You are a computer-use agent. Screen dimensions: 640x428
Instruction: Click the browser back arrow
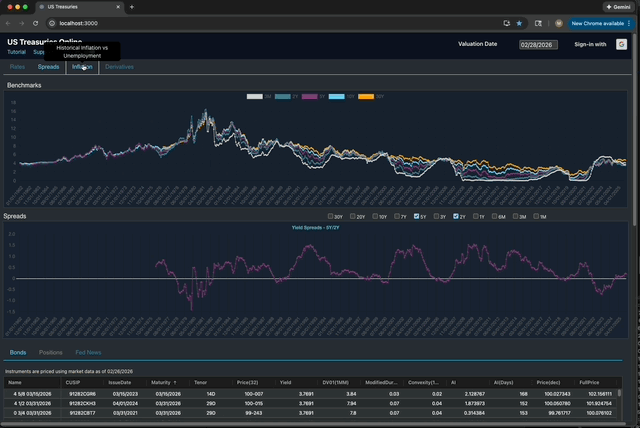[x=9, y=22]
